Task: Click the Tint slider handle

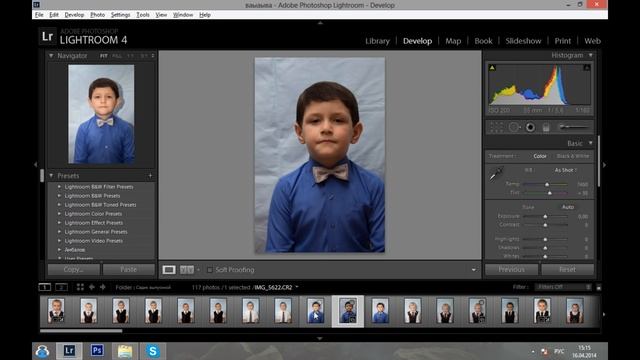Action: (550, 193)
